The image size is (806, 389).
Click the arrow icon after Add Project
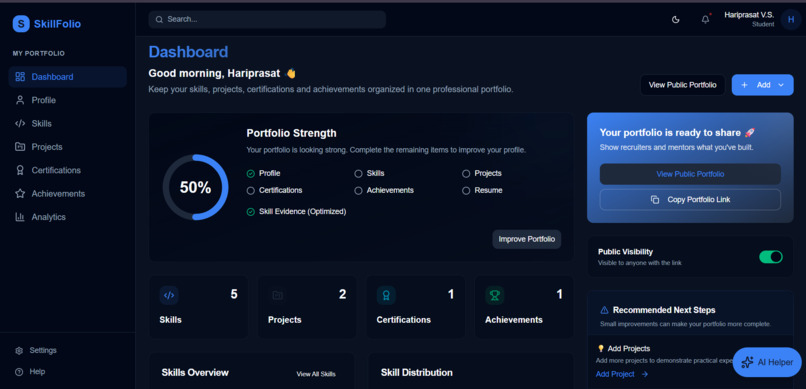(645, 374)
